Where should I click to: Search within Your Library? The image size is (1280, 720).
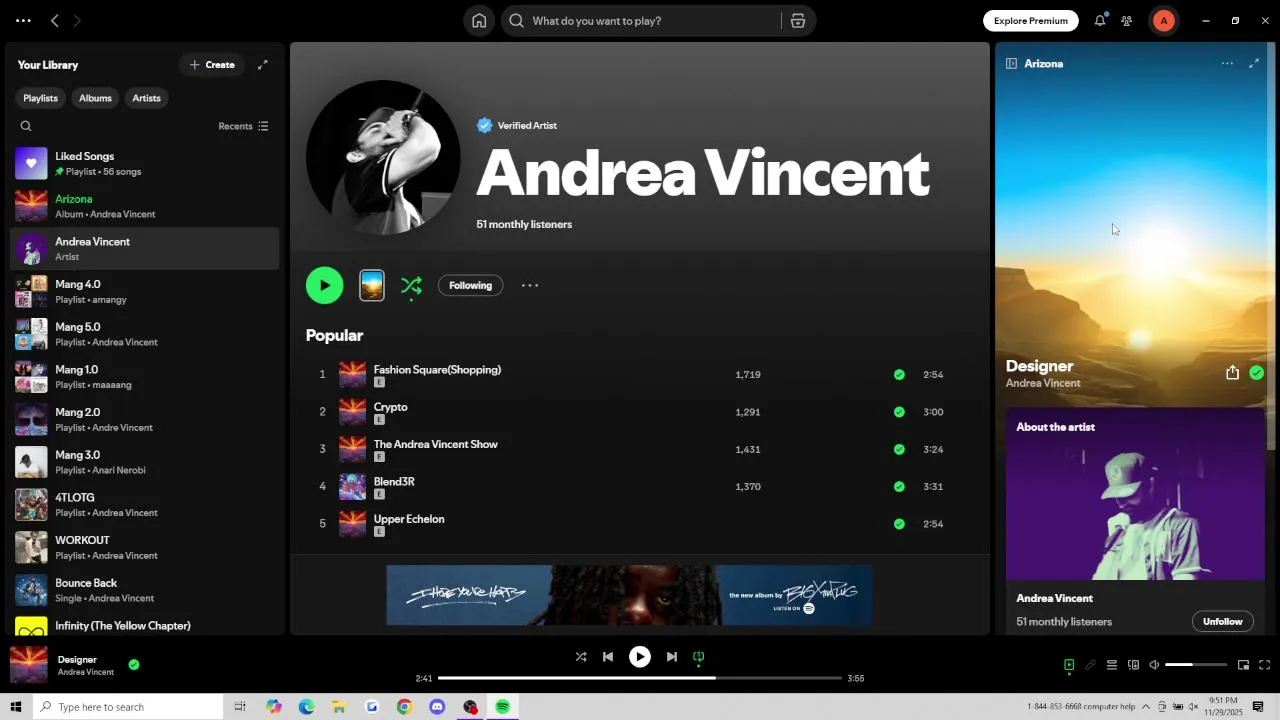click(x=26, y=126)
